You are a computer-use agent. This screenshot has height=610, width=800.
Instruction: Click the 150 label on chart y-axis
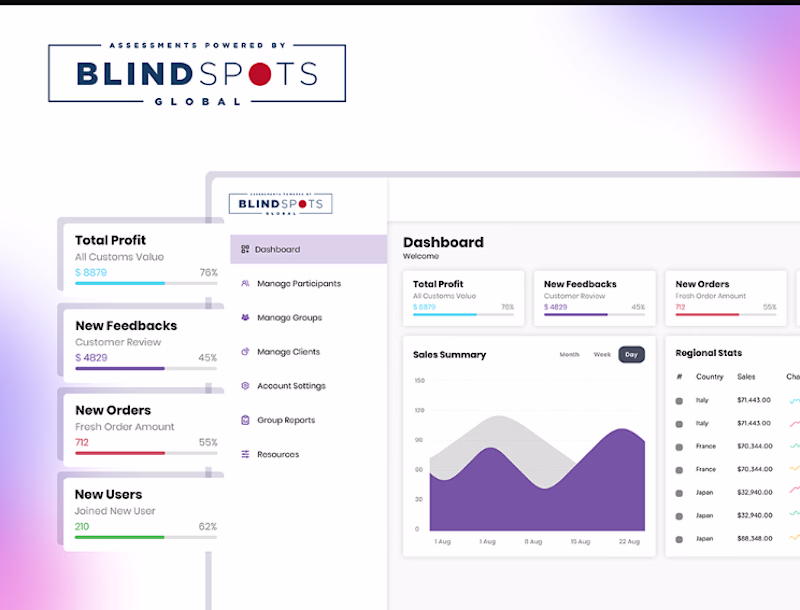tap(419, 380)
